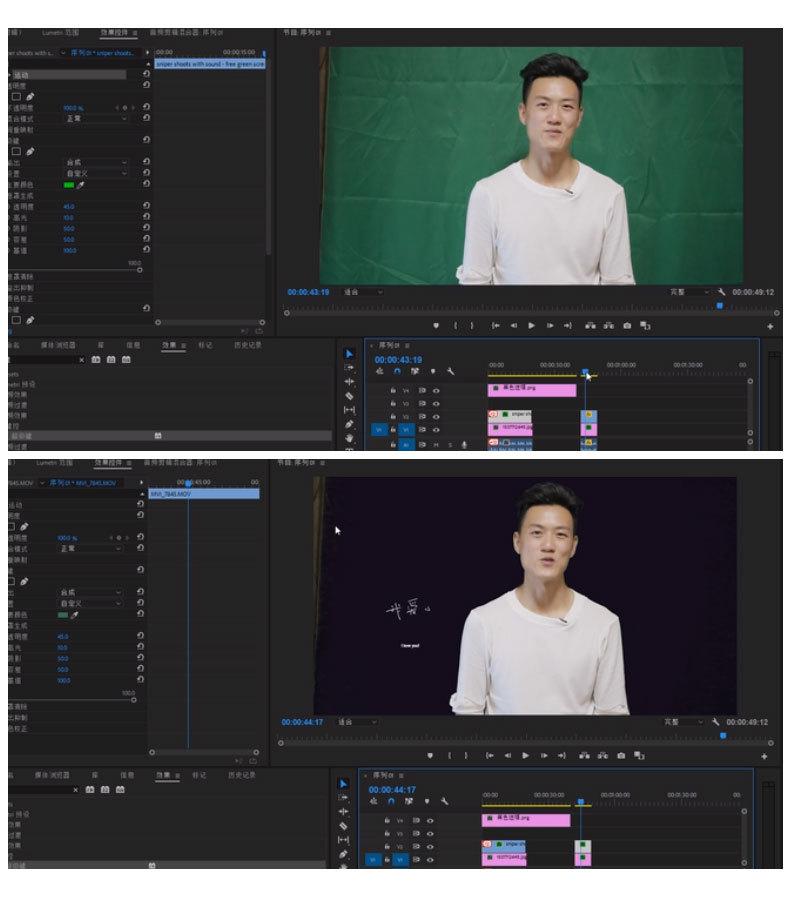Image resolution: width=790 pixels, height=905 pixels.
Task: Select the Razor tool in upper timeline toolbar
Action: (349, 396)
